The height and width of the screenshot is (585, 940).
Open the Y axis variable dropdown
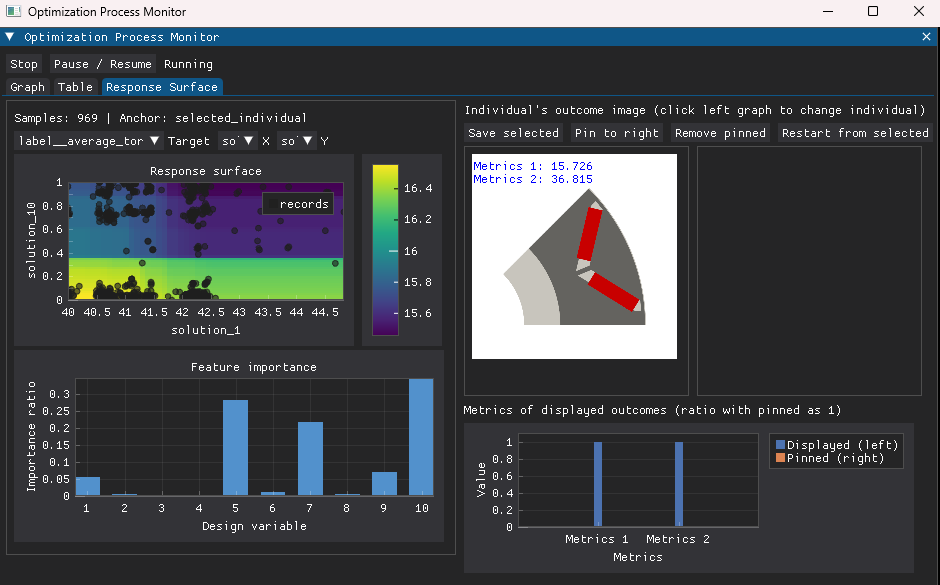point(297,141)
